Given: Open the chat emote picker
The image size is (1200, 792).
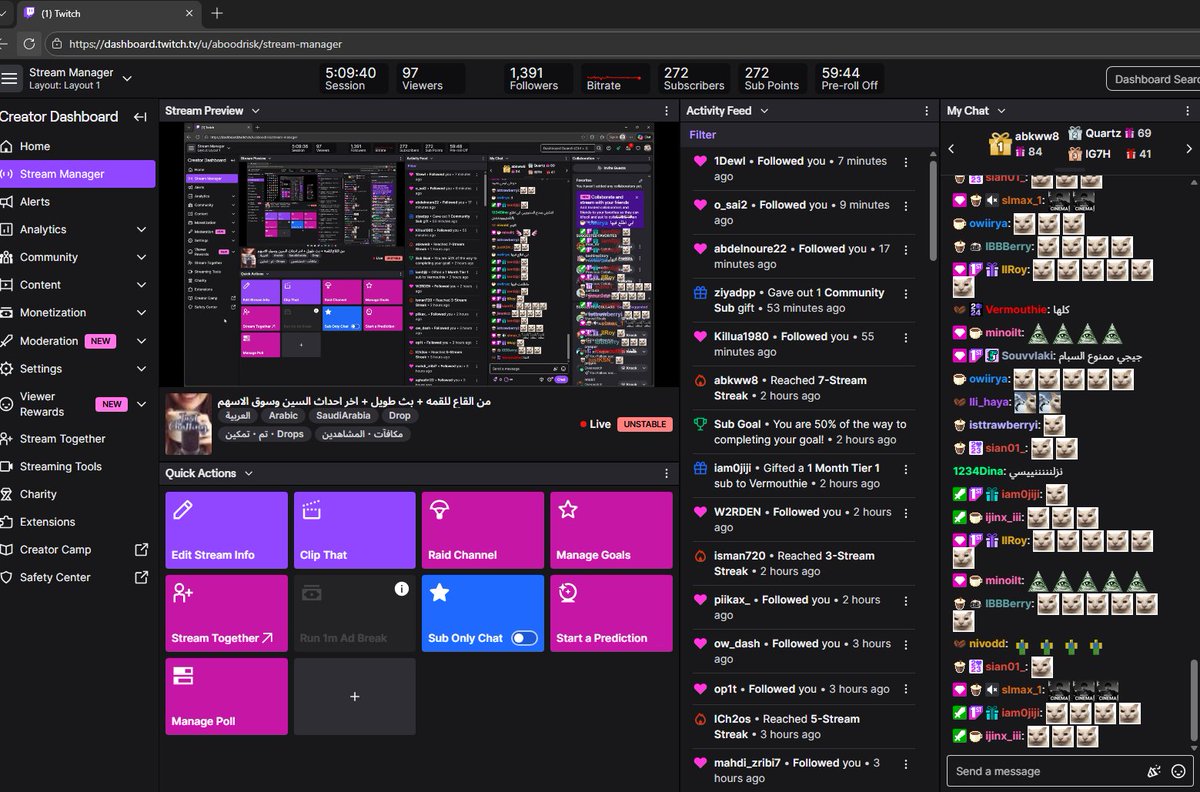Looking at the screenshot, I should coord(1178,771).
